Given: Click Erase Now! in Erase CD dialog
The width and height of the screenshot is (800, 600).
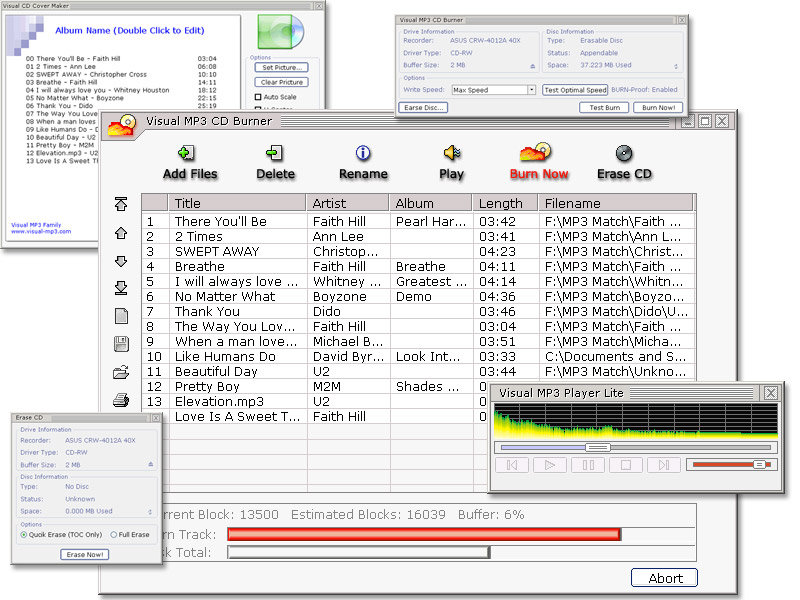Looking at the screenshot, I should pyautogui.click(x=85, y=555).
